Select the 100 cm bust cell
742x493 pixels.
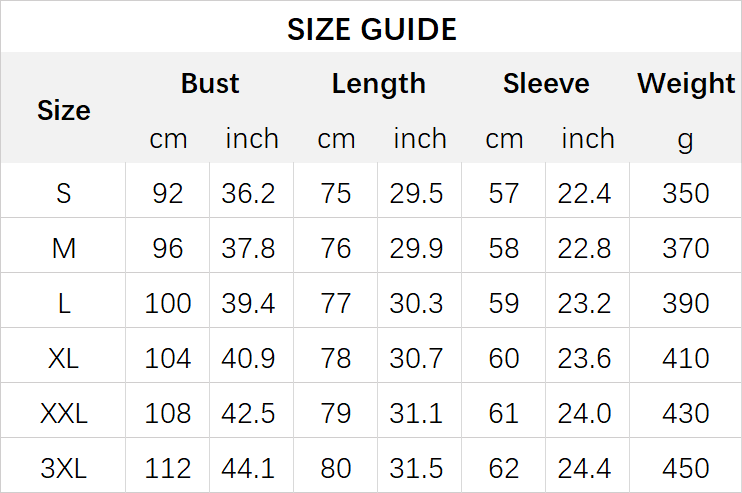pyautogui.click(x=168, y=303)
